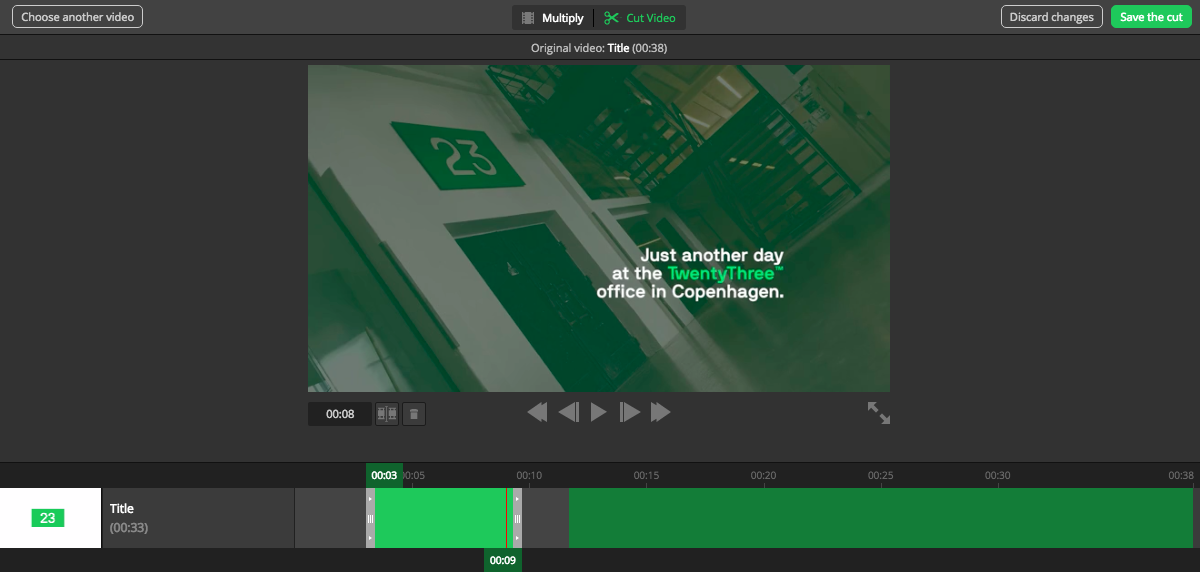Enter fullscreen using the expand arrows icon
The height and width of the screenshot is (572, 1200).
tap(879, 413)
